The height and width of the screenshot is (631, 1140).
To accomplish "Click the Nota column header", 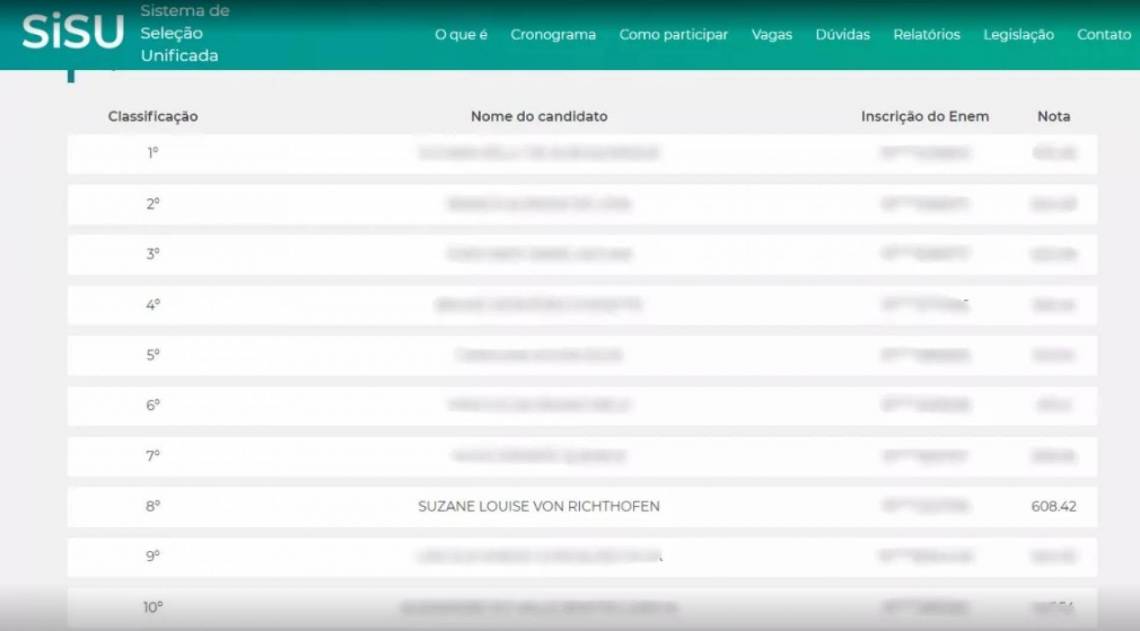I will (x=1053, y=116).
